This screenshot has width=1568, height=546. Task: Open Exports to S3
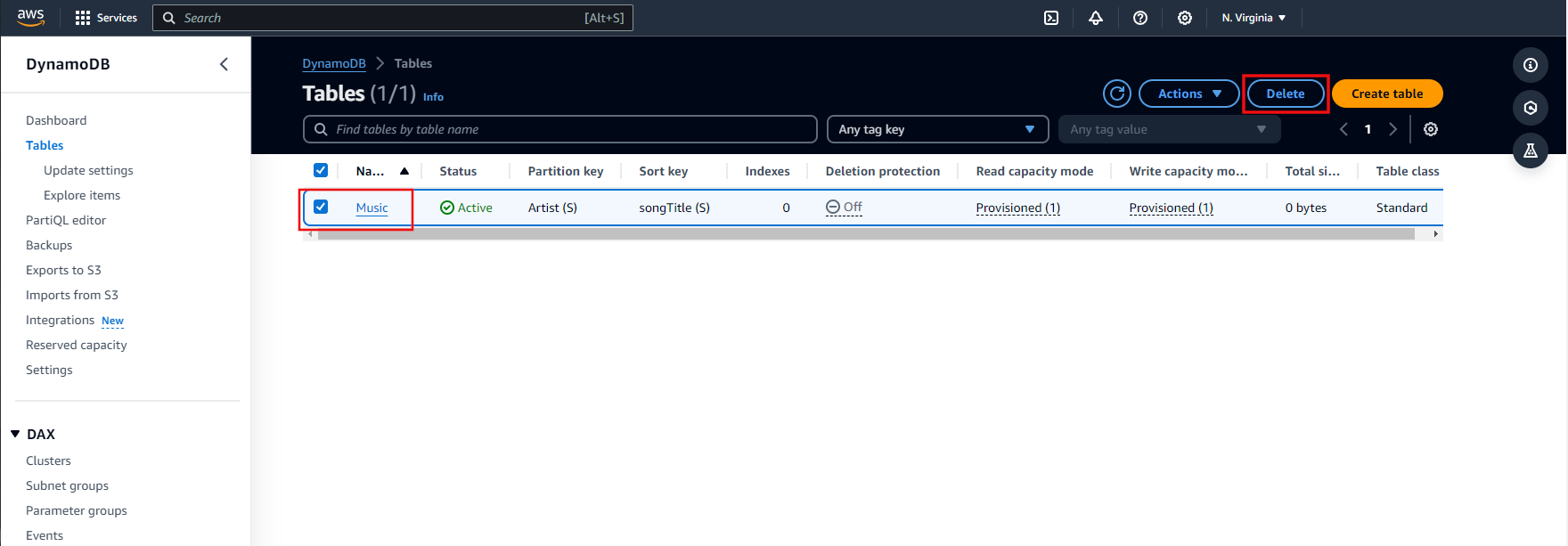pos(63,270)
